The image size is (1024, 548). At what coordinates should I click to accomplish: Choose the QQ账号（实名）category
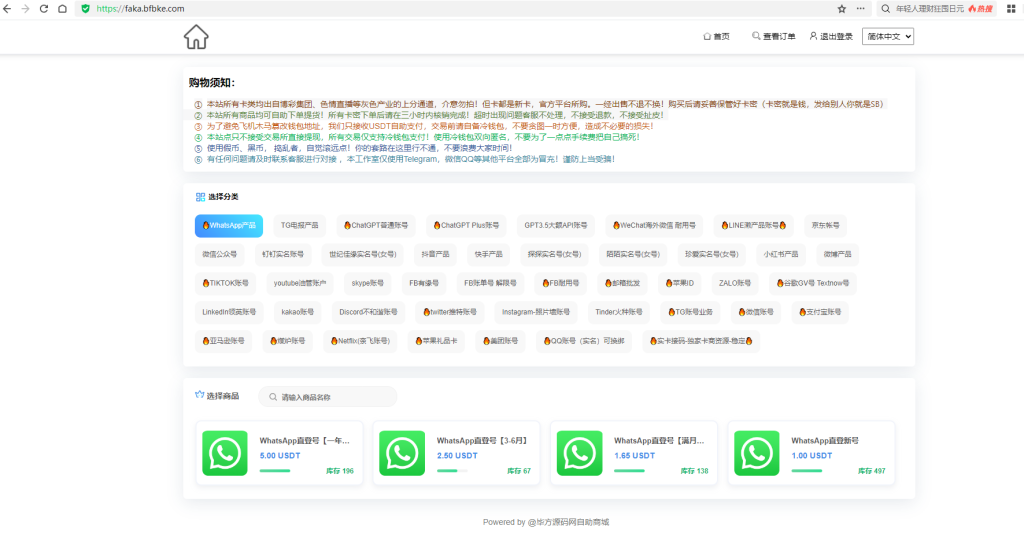pyautogui.click(x=584, y=340)
